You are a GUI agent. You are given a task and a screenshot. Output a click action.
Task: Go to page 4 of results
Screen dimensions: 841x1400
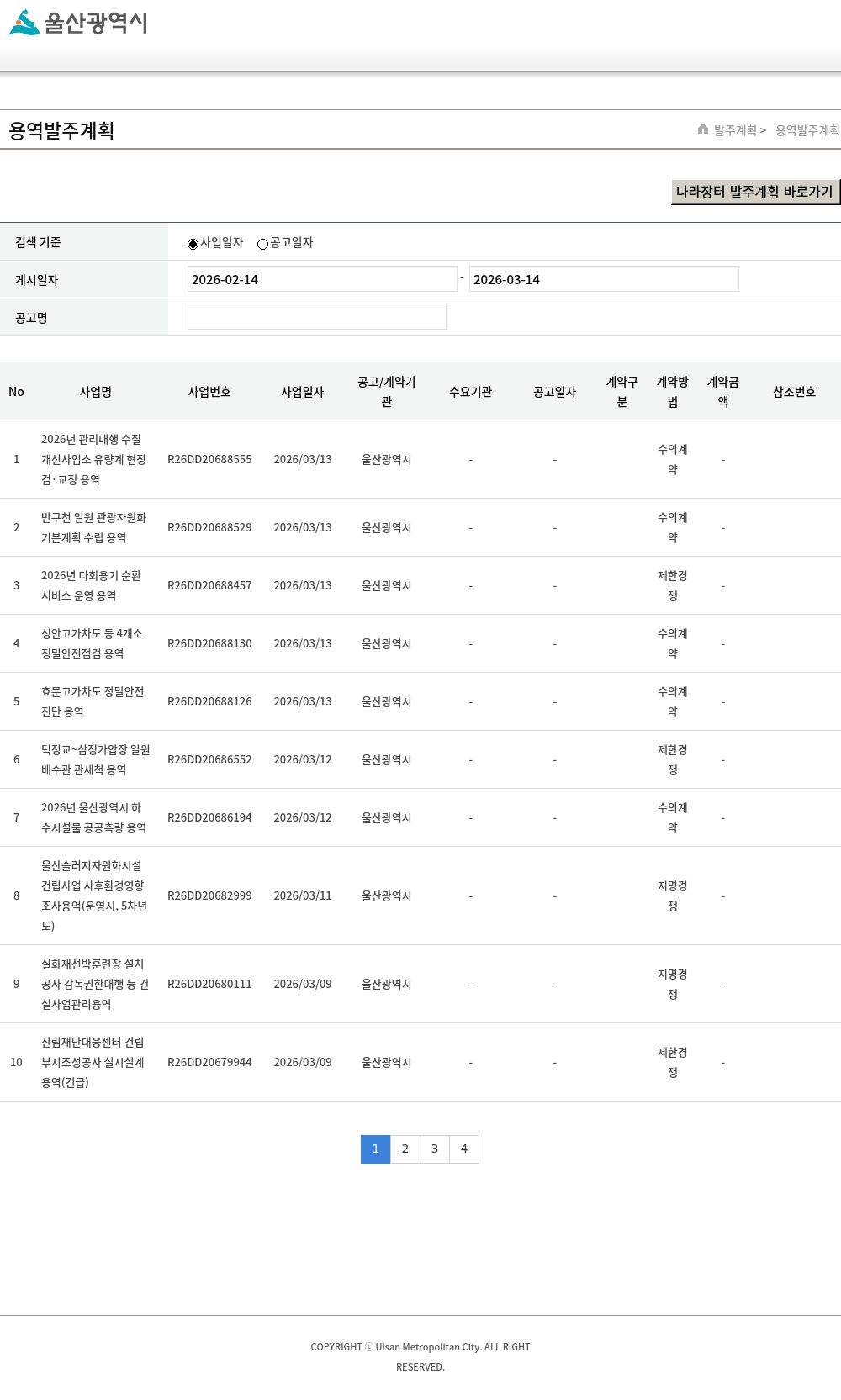coord(463,1149)
